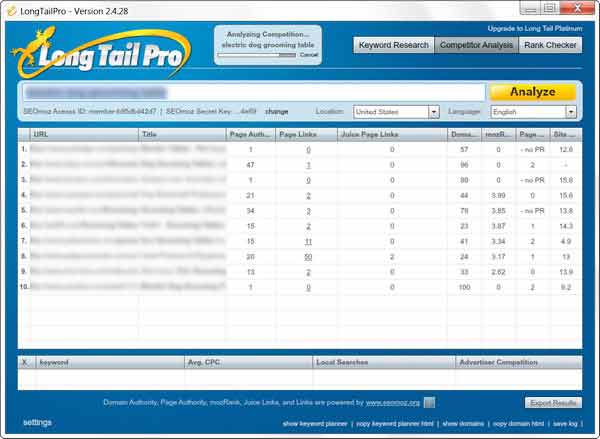Screen dimensions: 600x439
Task: Sort by Site Age column header
Action: click(566, 134)
